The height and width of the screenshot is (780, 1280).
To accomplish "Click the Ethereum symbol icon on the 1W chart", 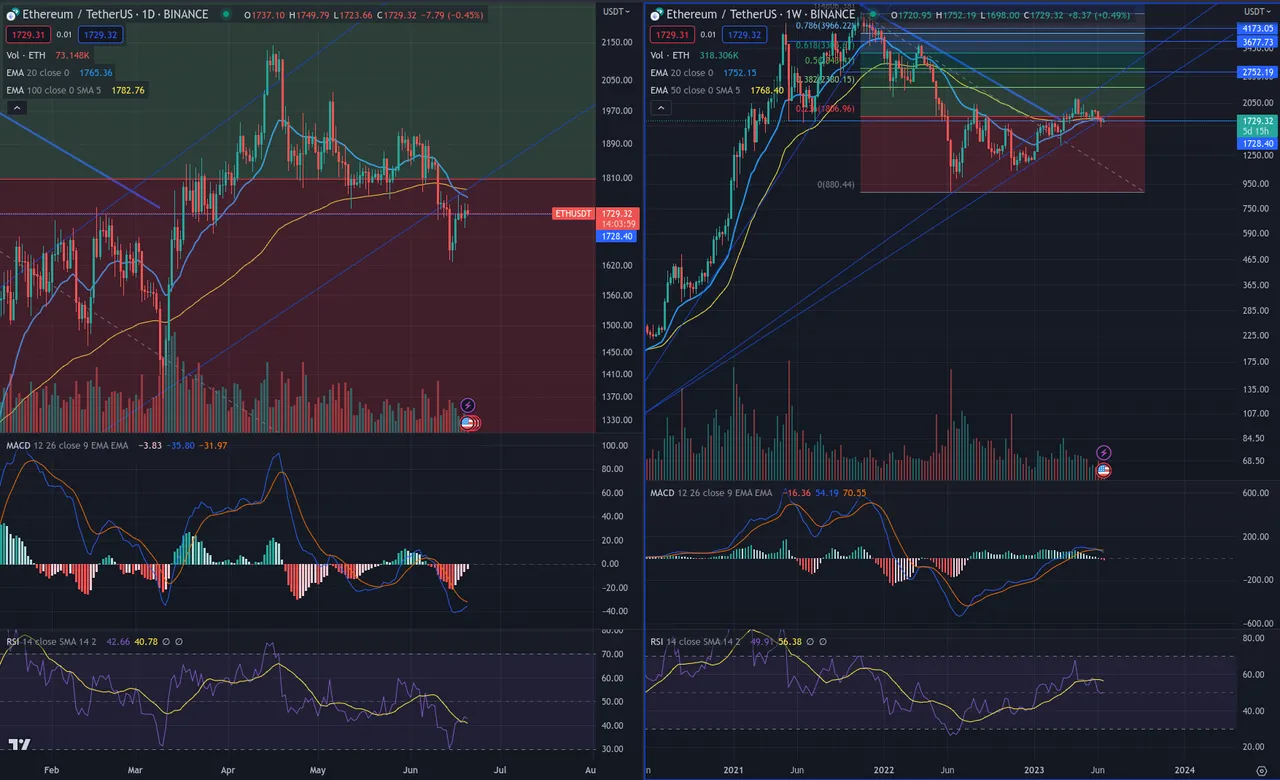I will [x=657, y=15].
